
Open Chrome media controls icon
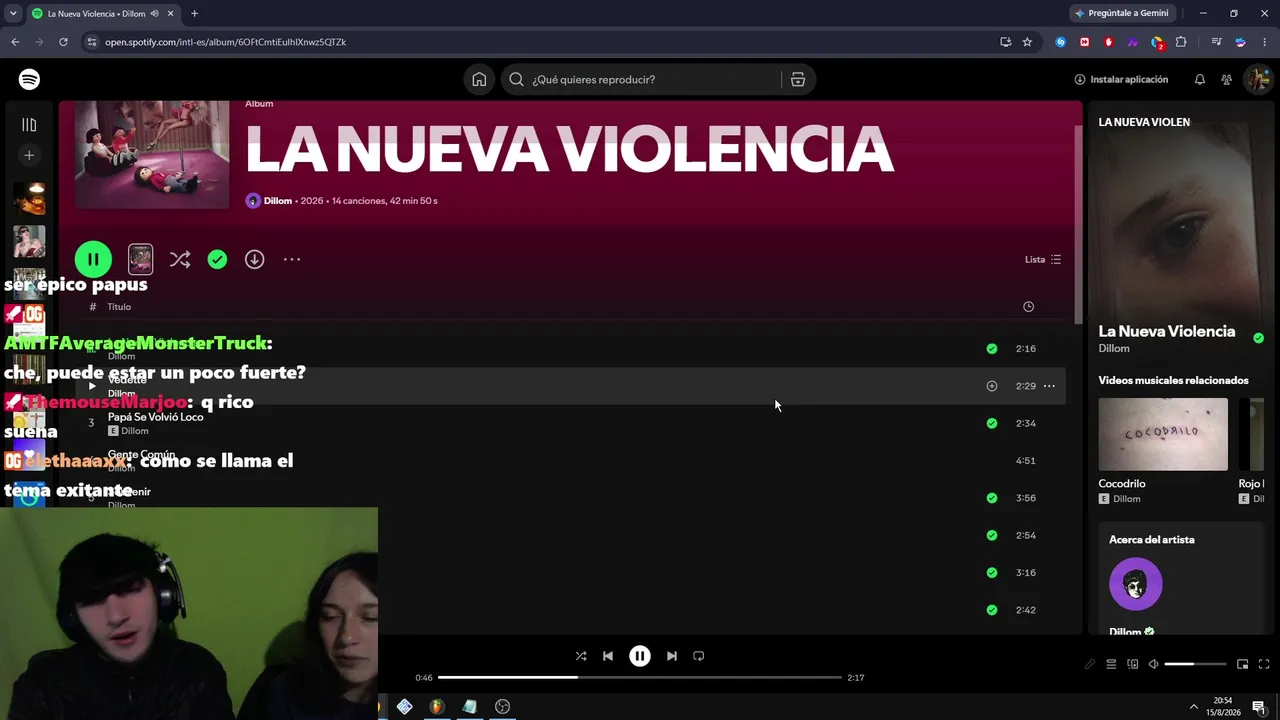[1216, 42]
